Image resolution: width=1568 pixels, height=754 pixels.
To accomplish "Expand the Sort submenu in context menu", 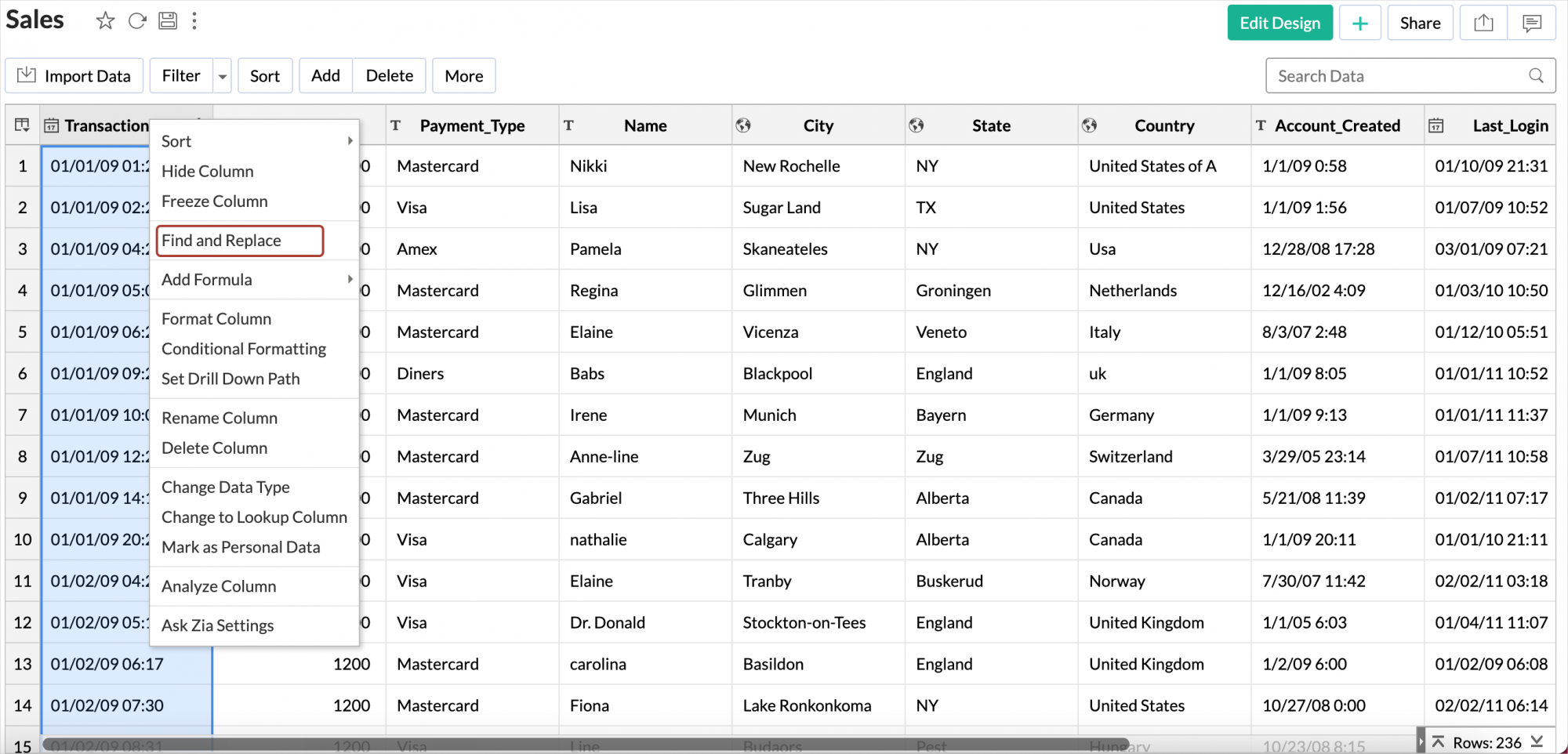I will click(x=350, y=141).
